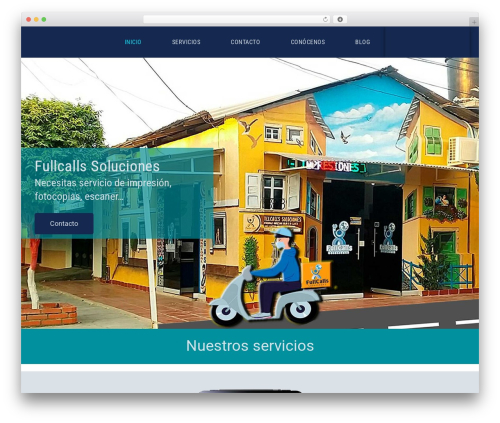Go to the SERVICIOS page
The width and height of the screenshot is (500, 423).
(x=186, y=42)
